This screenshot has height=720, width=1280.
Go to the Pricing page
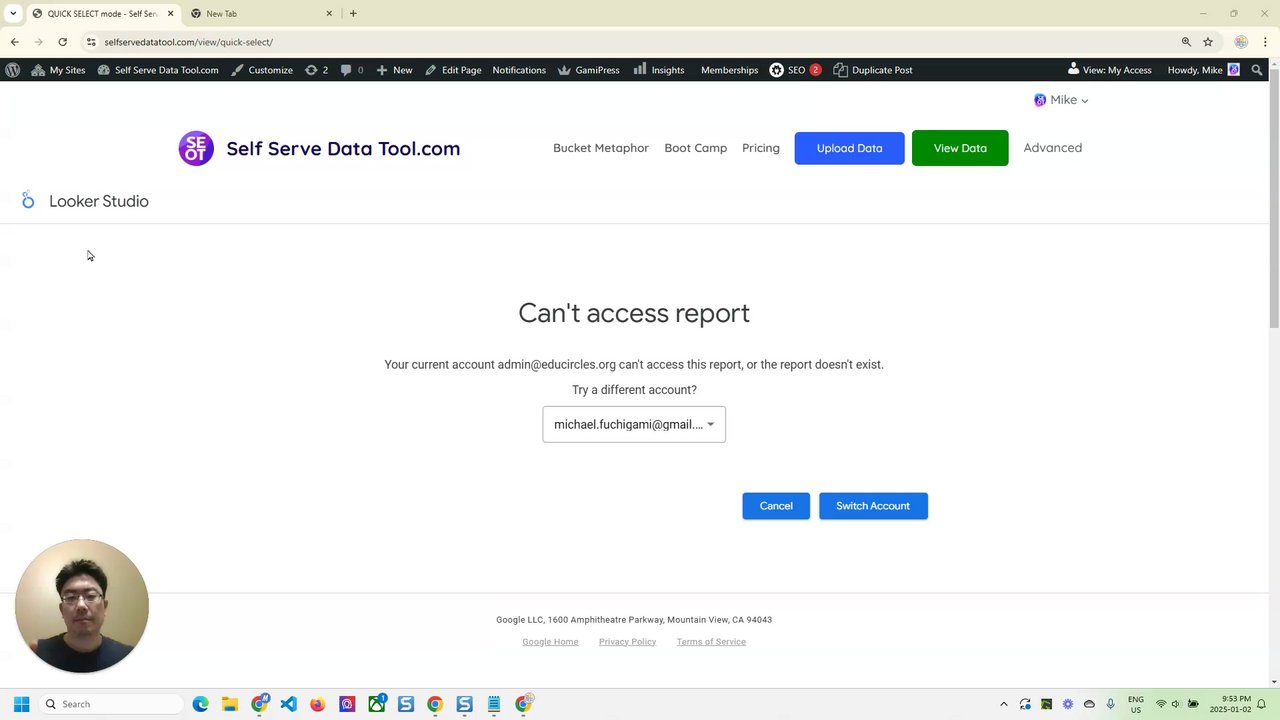(761, 148)
